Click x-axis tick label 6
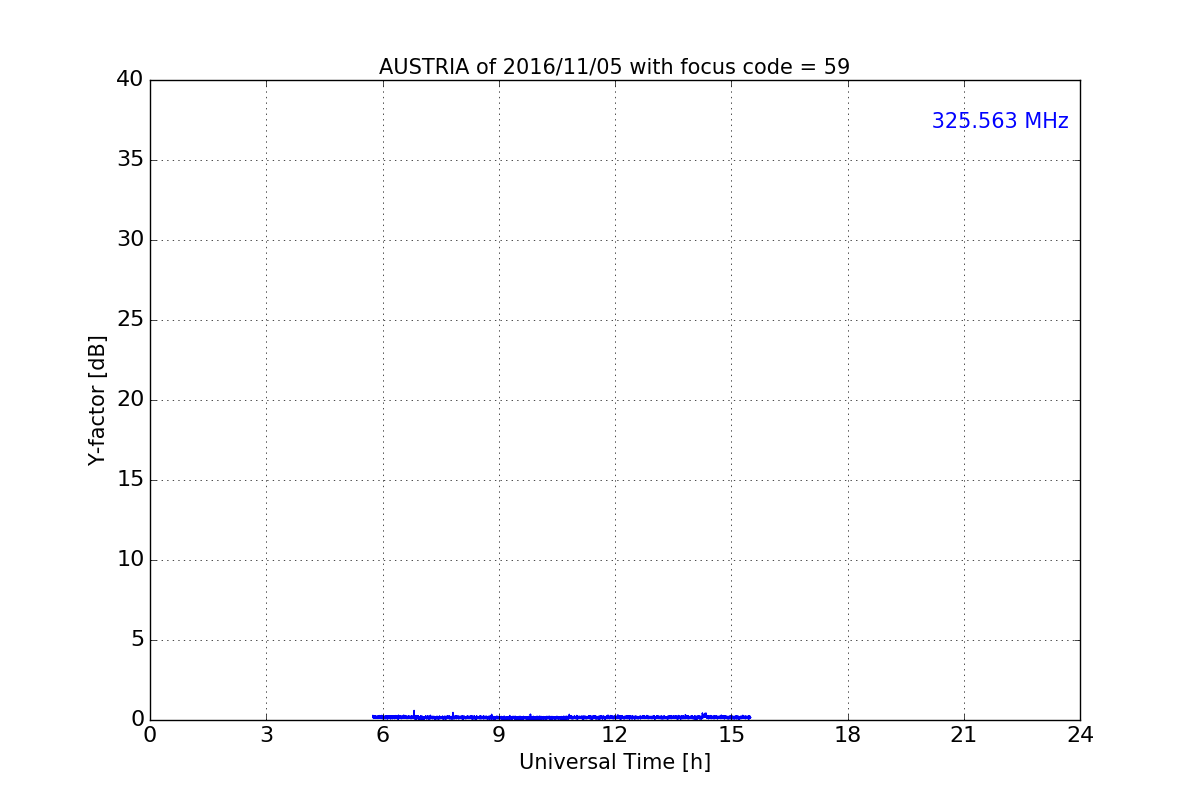 tap(382, 735)
